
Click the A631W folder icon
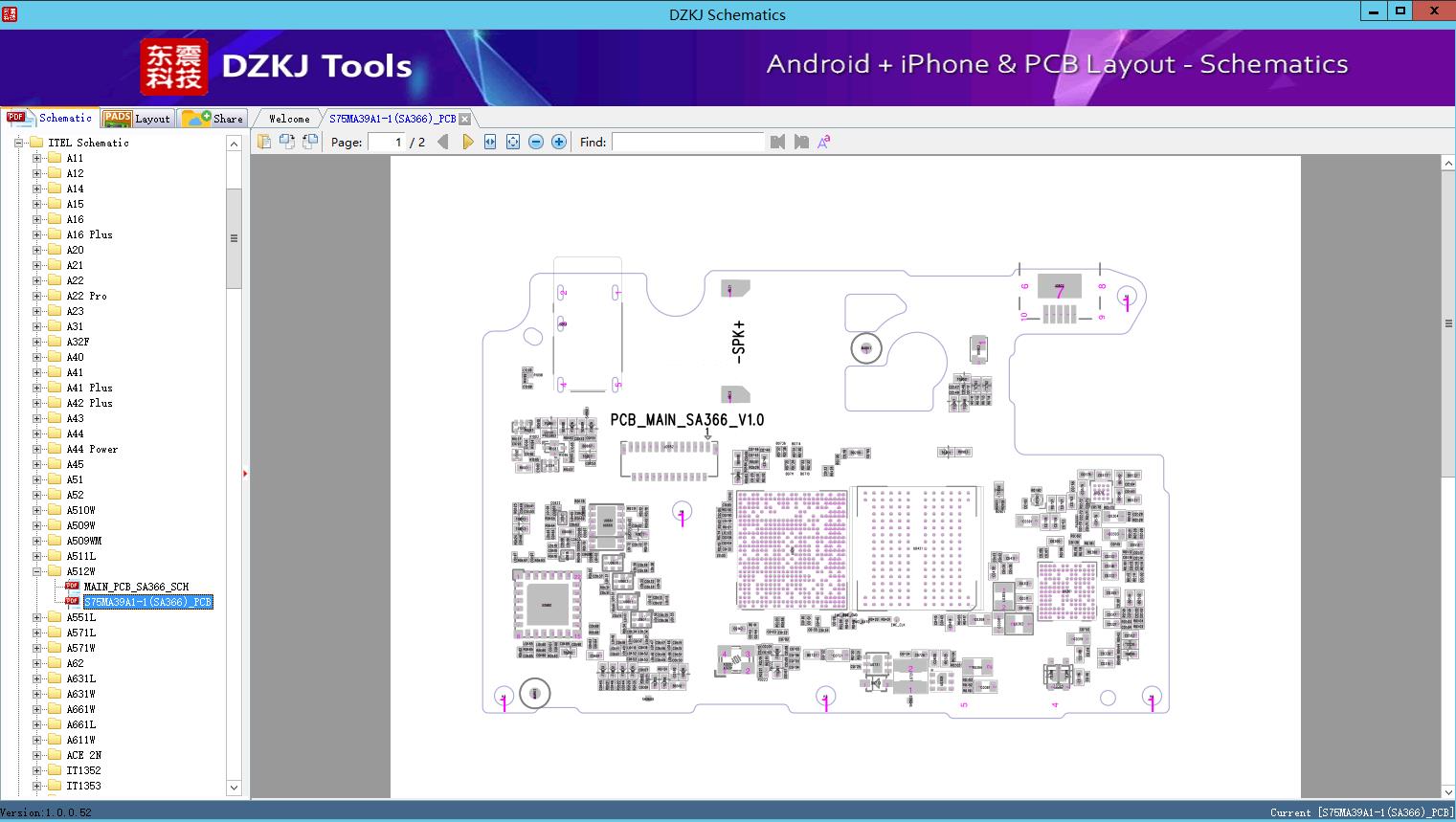55,694
